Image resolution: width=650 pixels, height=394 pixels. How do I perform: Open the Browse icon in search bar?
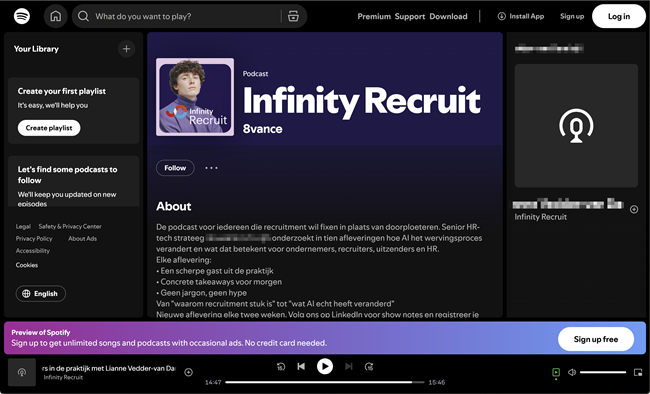click(293, 16)
